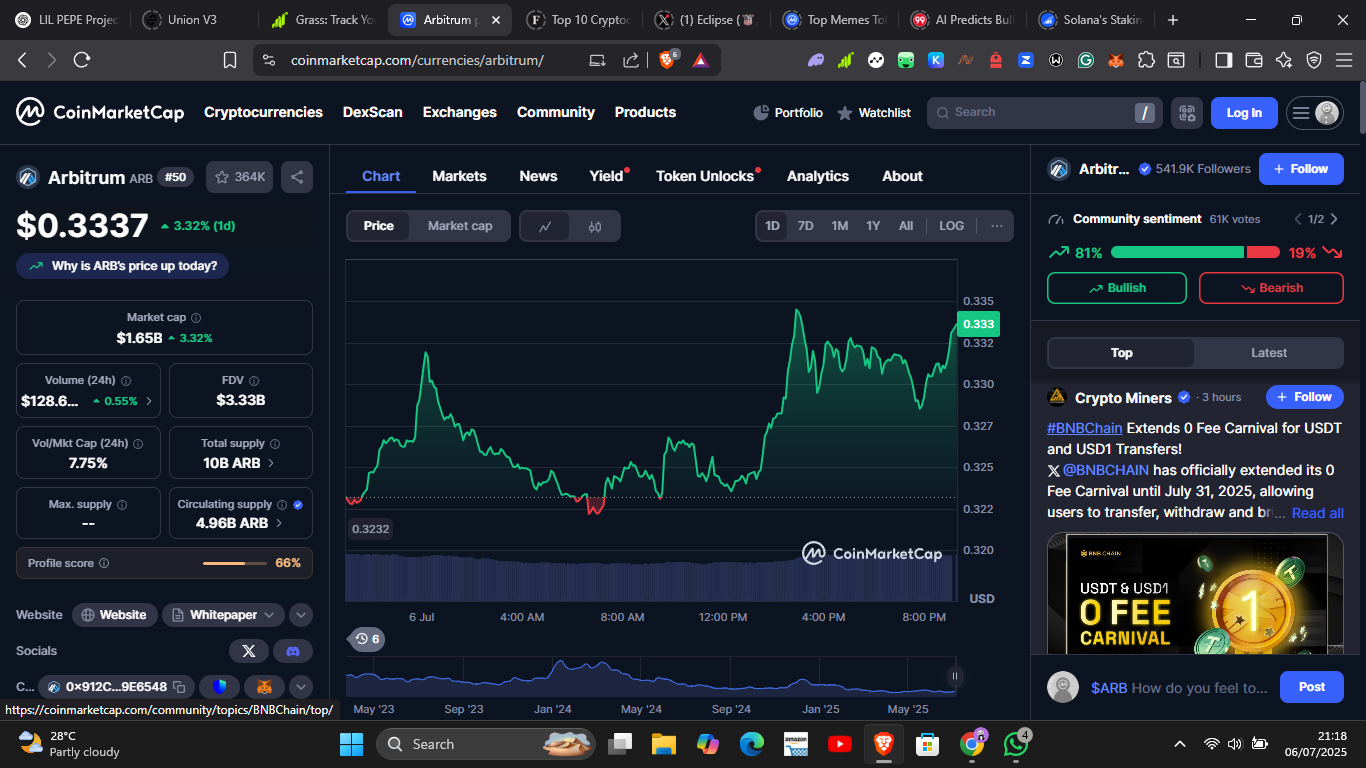Click the CoinMarketCap search field
Image resolution: width=1366 pixels, height=768 pixels.
(1045, 113)
